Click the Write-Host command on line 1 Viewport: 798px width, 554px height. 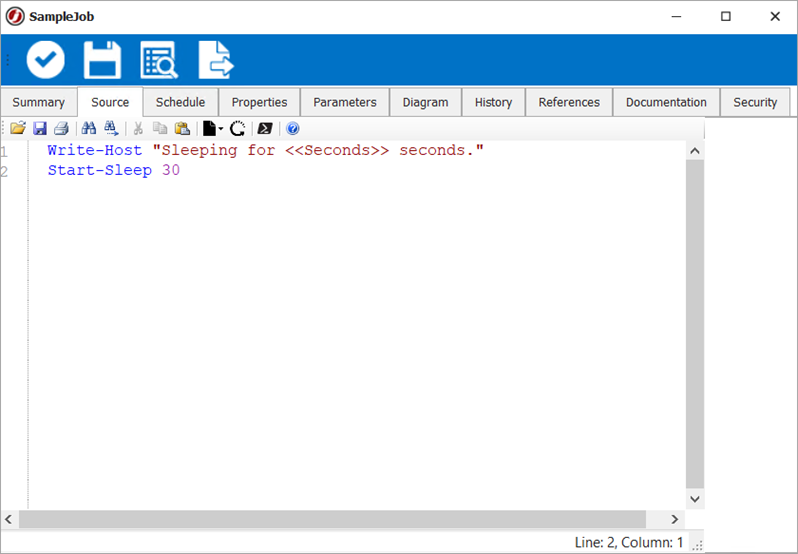coord(95,151)
